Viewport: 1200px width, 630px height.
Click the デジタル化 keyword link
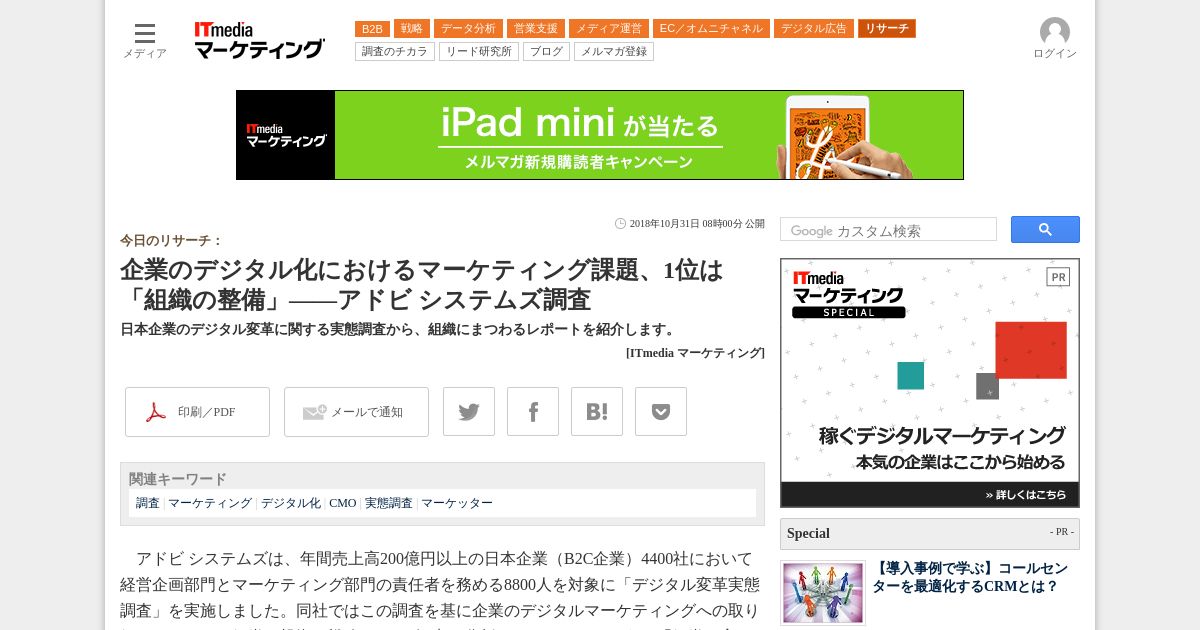(x=291, y=503)
